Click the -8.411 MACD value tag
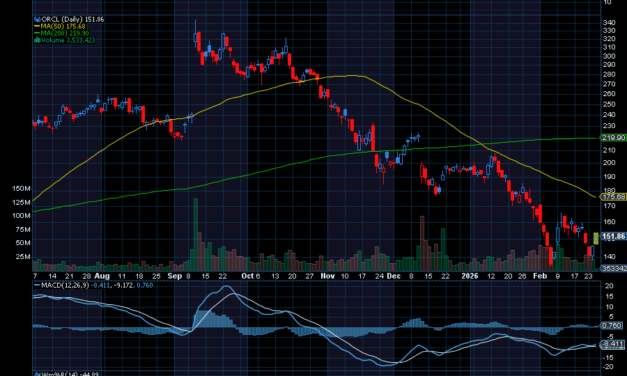Screen dimensions: 627x376 tap(613, 344)
